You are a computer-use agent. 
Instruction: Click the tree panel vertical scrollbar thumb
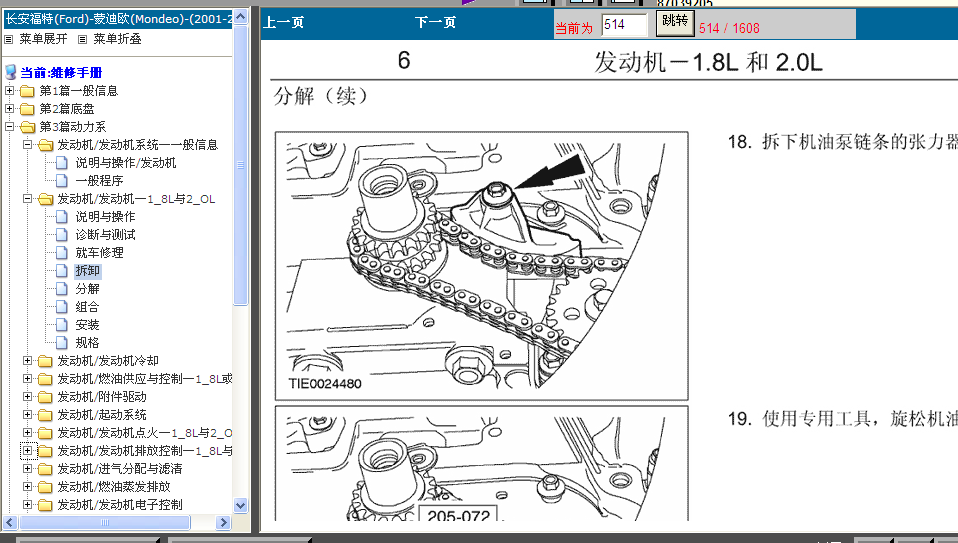pyautogui.click(x=241, y=165)
